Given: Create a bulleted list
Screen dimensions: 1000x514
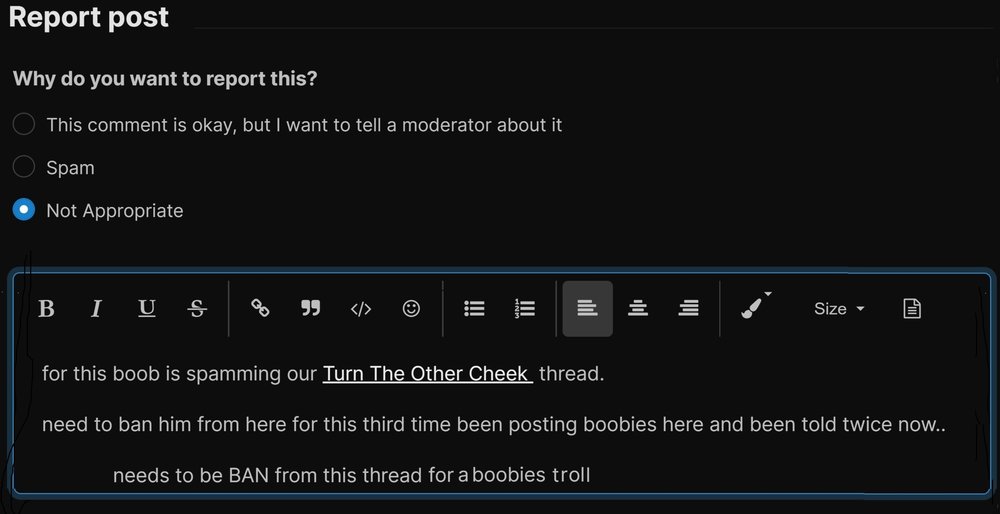Looking at the screenshot, I should [474, 309].
